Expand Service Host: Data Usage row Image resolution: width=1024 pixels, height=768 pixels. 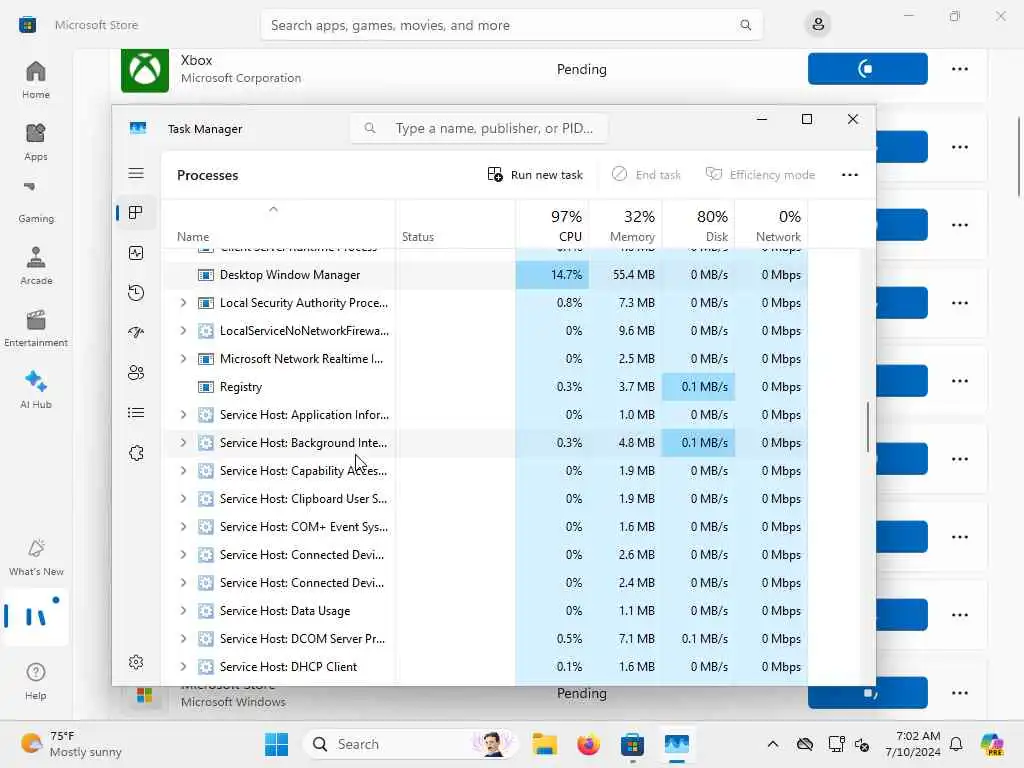pyautogui.click(x=184, y=611)
